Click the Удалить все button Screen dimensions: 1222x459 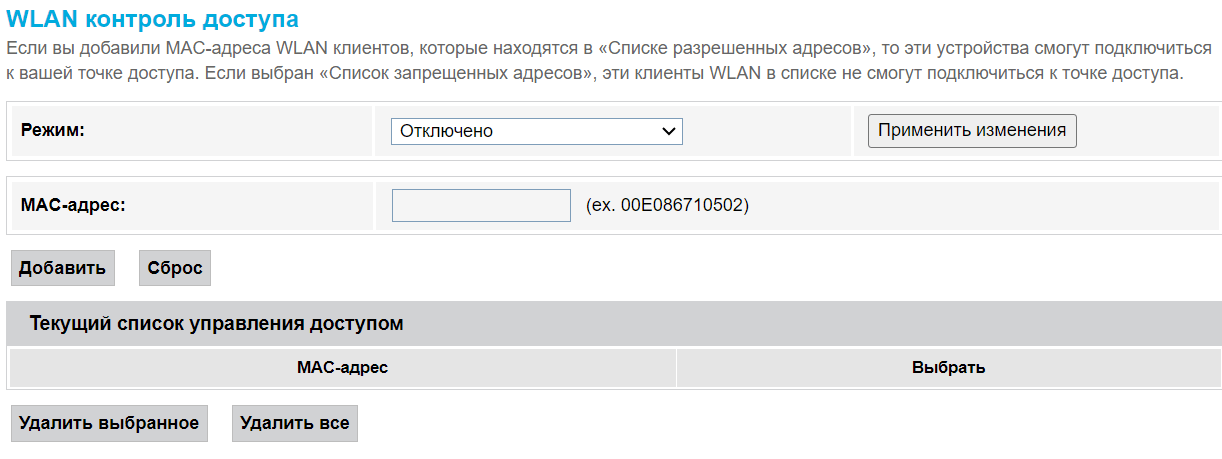click(x=295, y=423)
